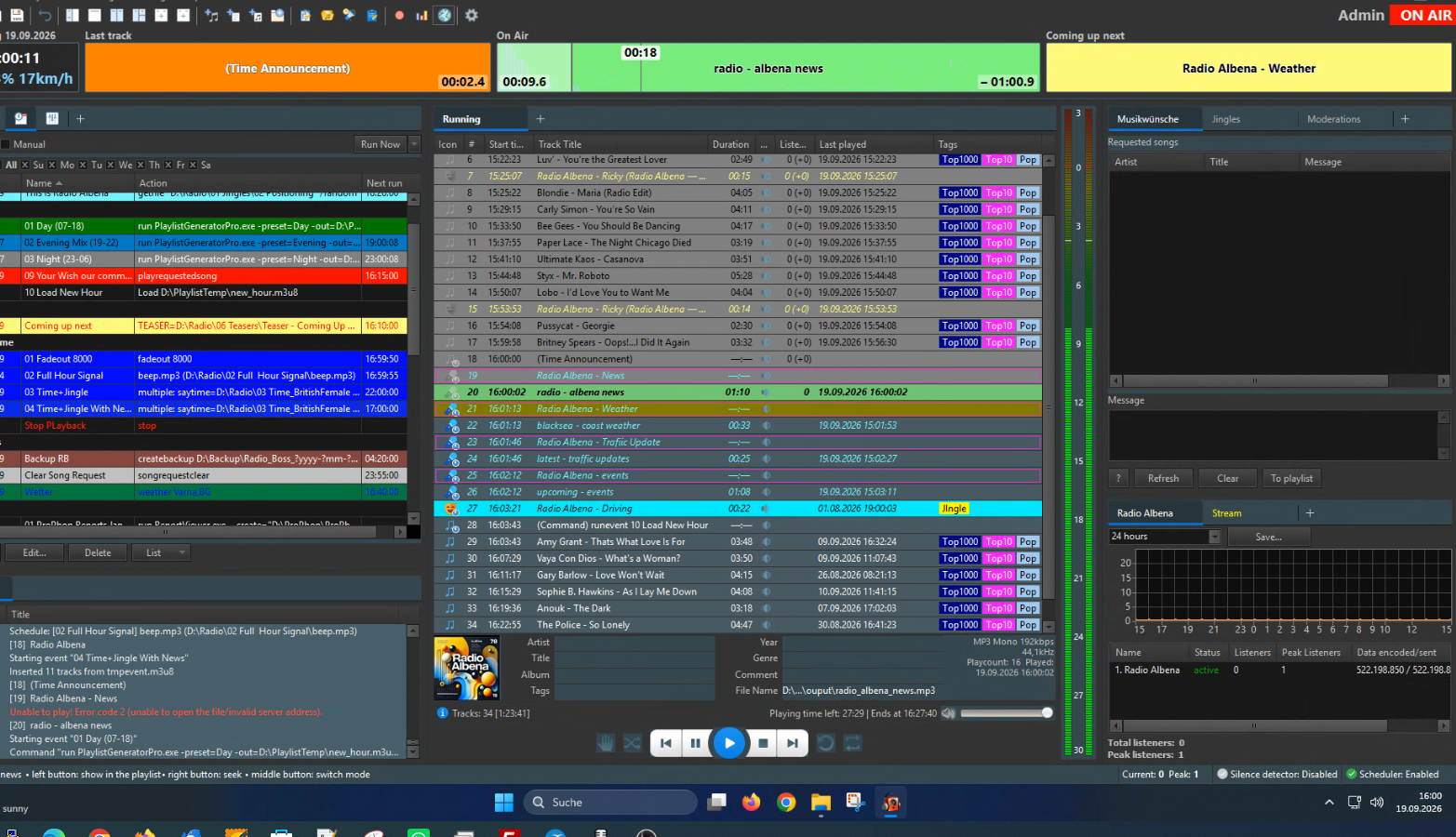Open settings with the gear icon
The width and height of the screenshot is (1456, 837).
coord(472,15)
